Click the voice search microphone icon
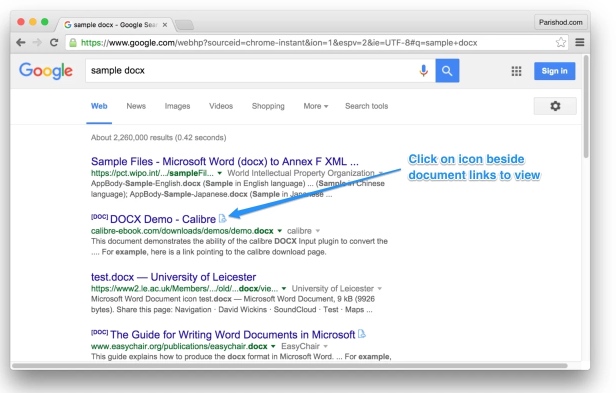Image resolution: width=616 pixels, height=393 pixels. 424,71
